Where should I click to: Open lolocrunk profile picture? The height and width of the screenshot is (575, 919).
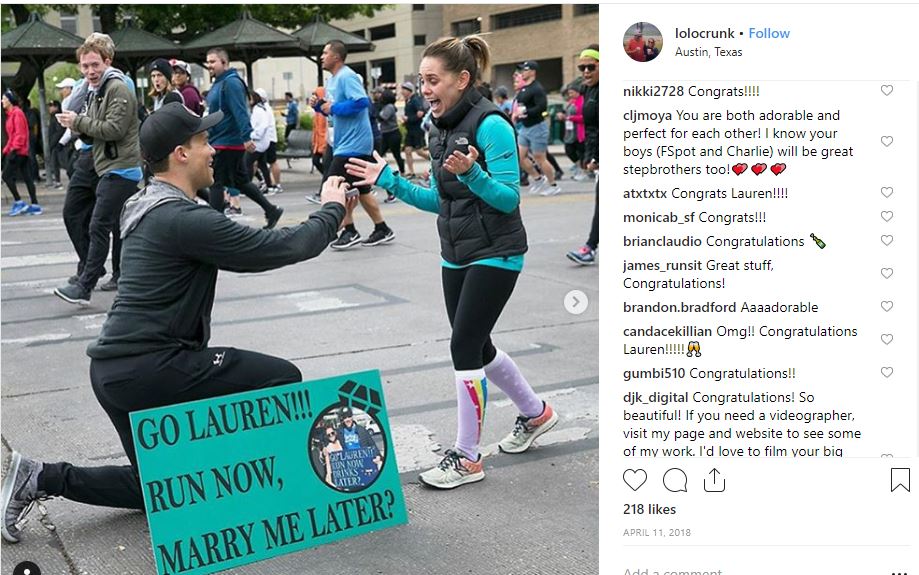[x=642, y=42]
